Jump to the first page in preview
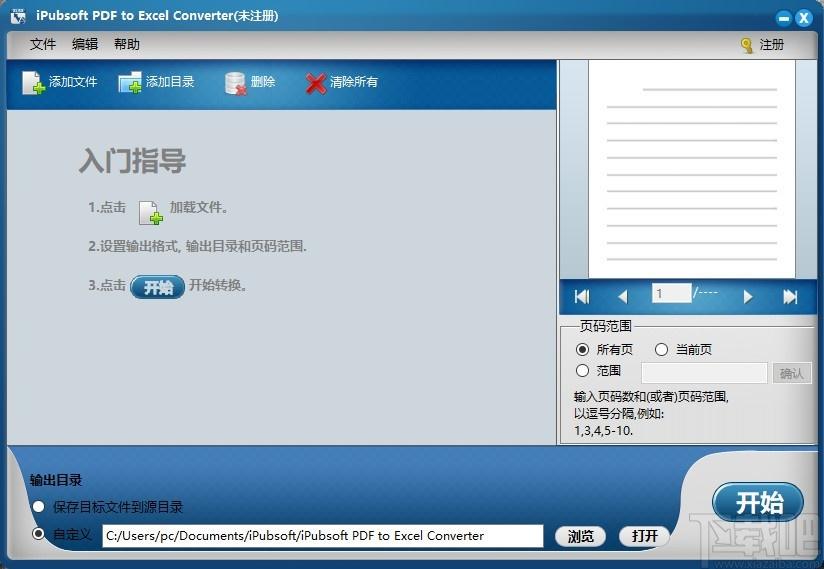Viewport: 824px width, 569px height. (582, 297)
